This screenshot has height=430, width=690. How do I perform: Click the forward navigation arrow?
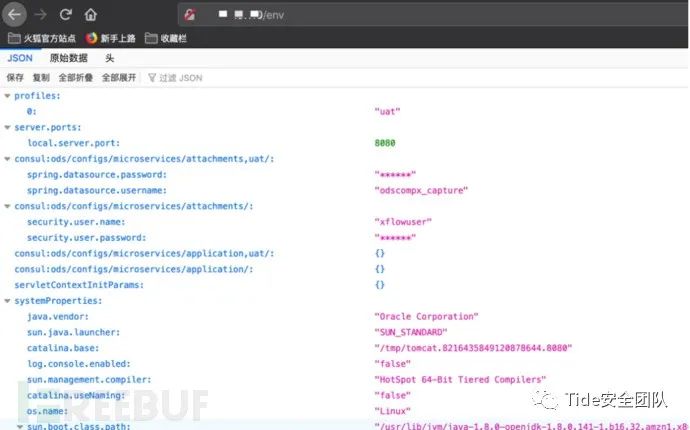[x=40, y=15]
